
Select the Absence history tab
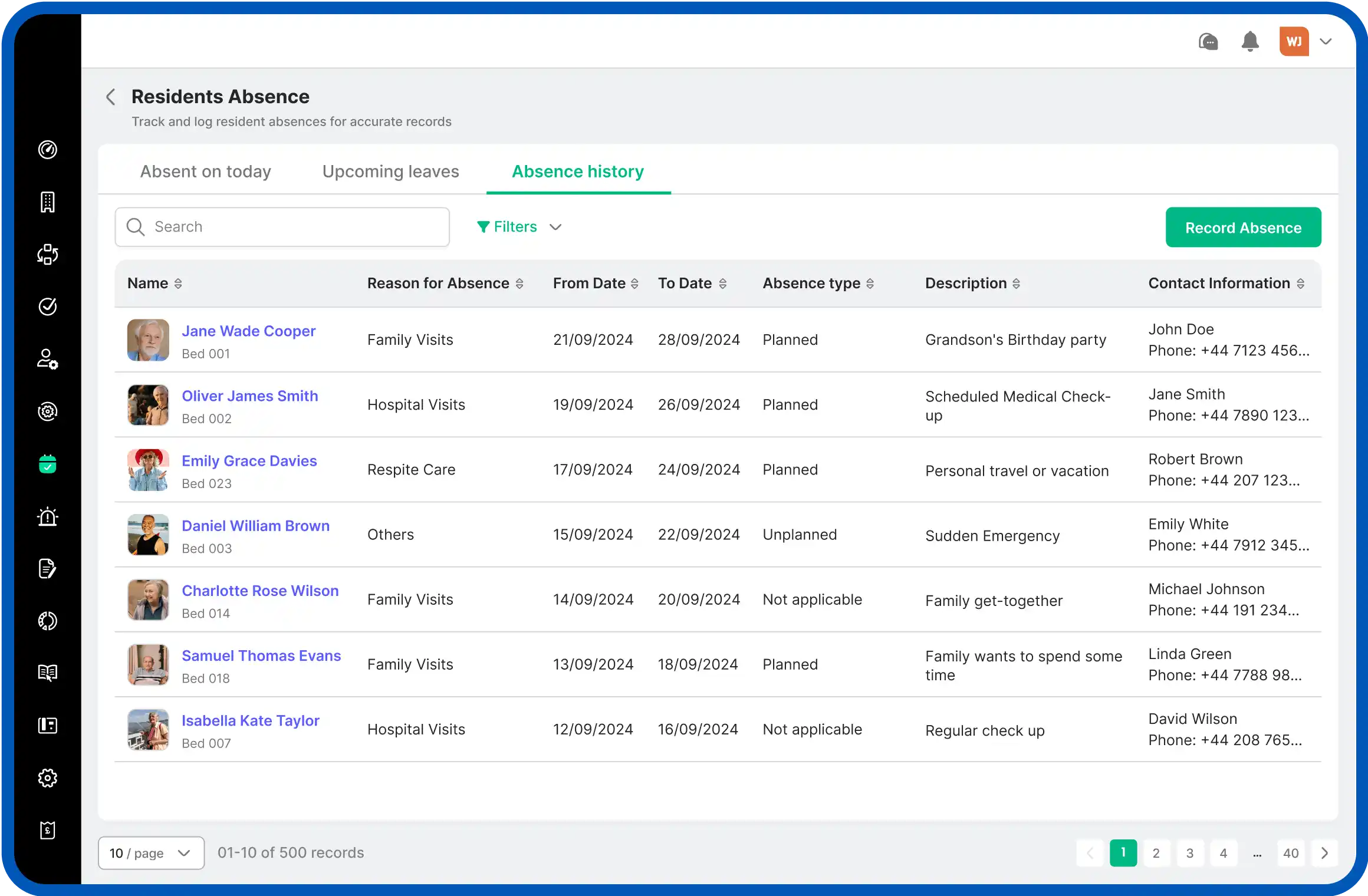point(578,172)
